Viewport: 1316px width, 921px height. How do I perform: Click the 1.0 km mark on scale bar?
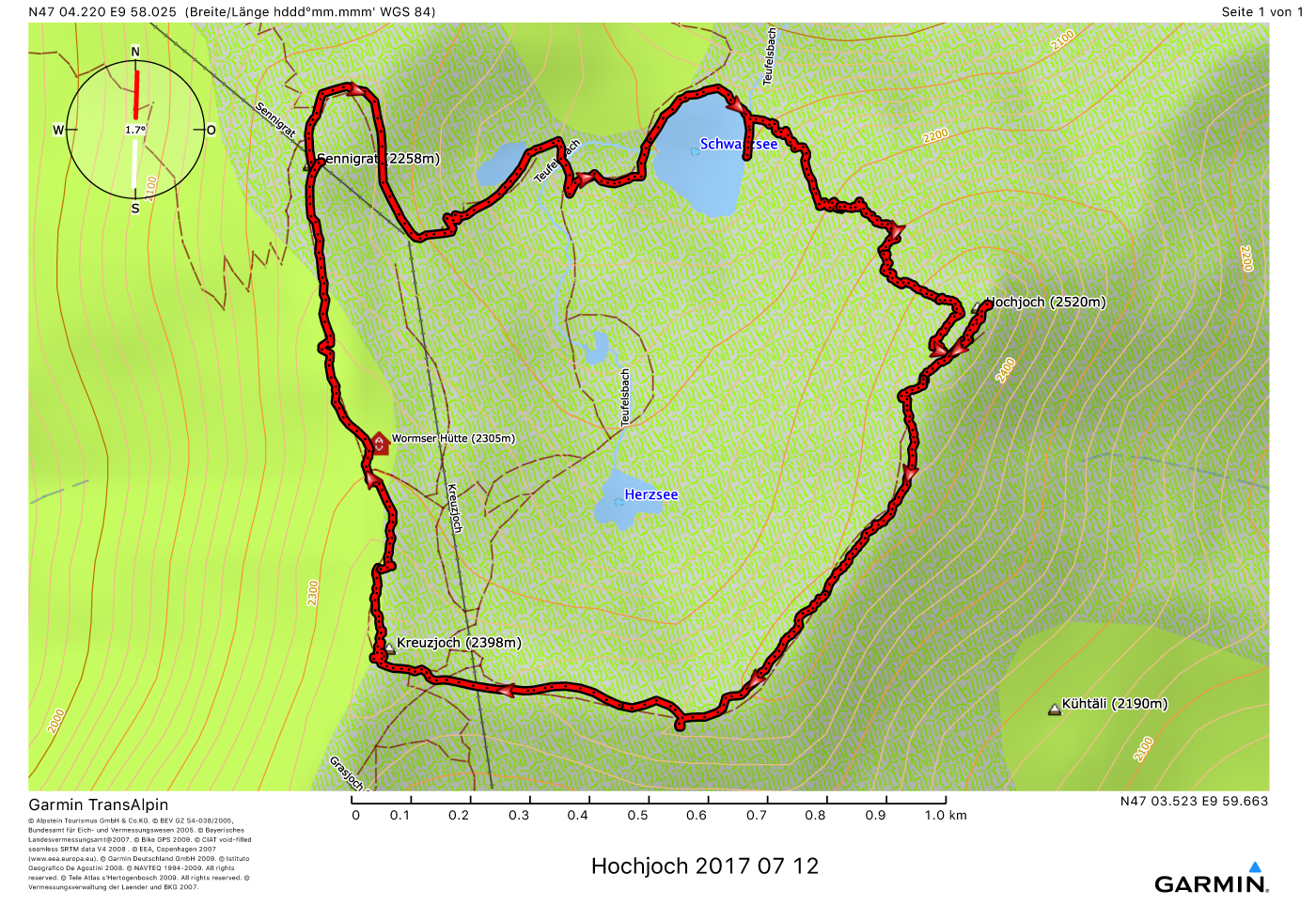pyautogui.click(x=945, y=815)
